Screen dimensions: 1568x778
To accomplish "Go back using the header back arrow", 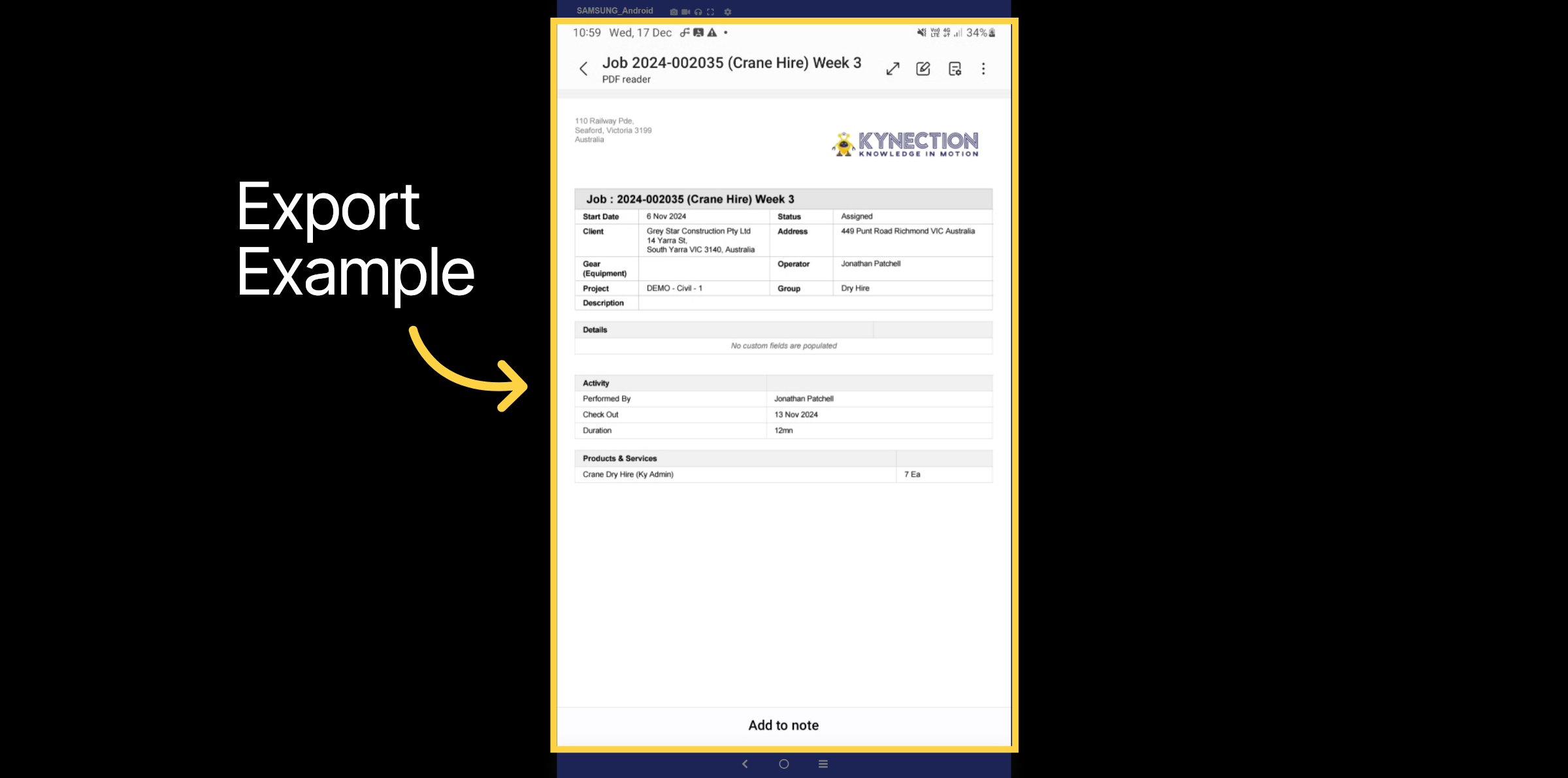I will click(x=583, y=69).
